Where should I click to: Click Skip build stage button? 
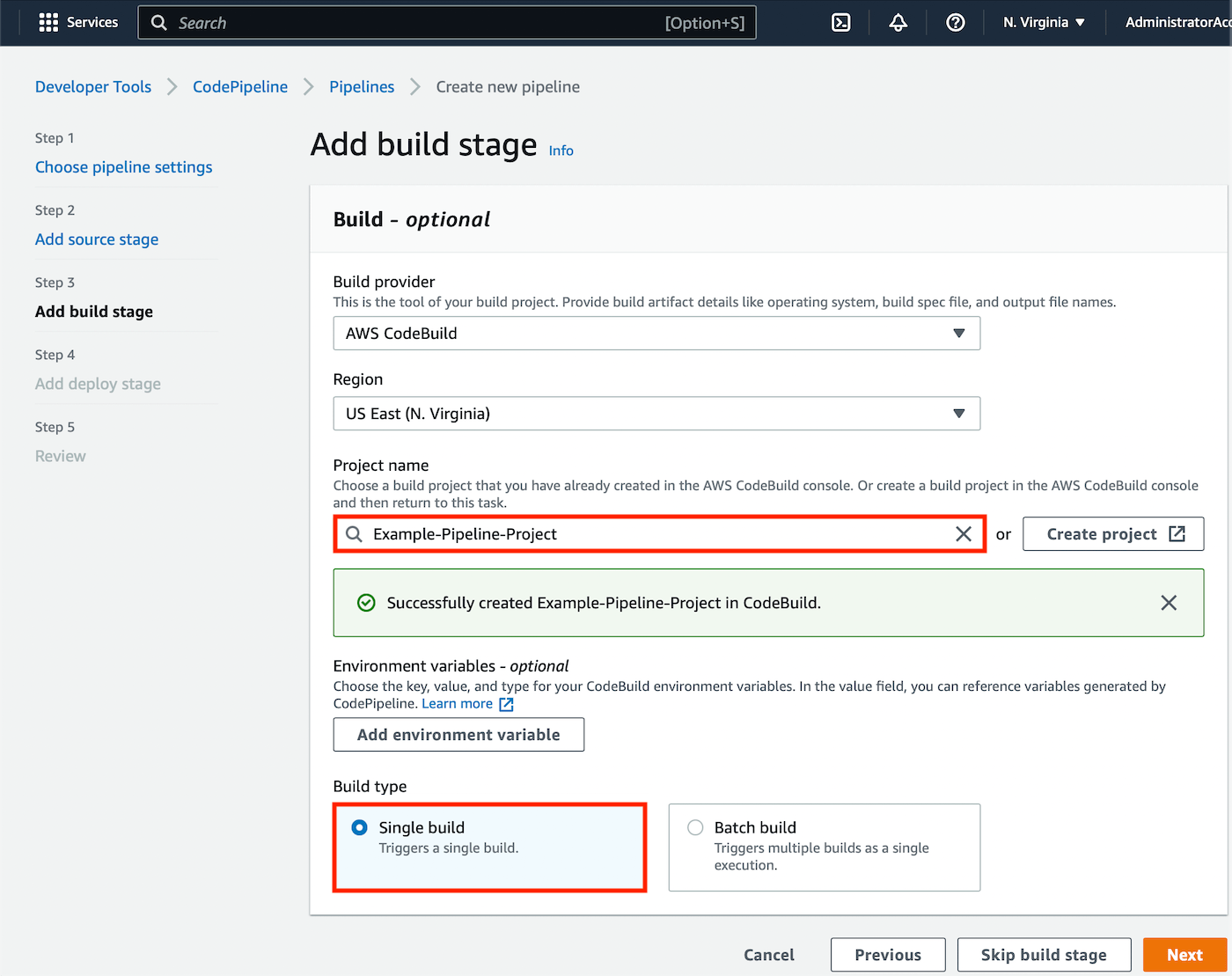click(x=1044, y=955)
